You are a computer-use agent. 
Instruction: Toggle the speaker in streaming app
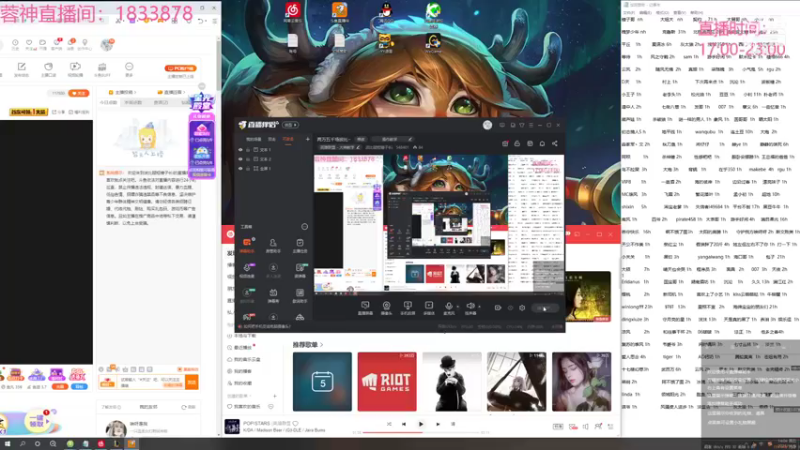click(x=470, y=307)
